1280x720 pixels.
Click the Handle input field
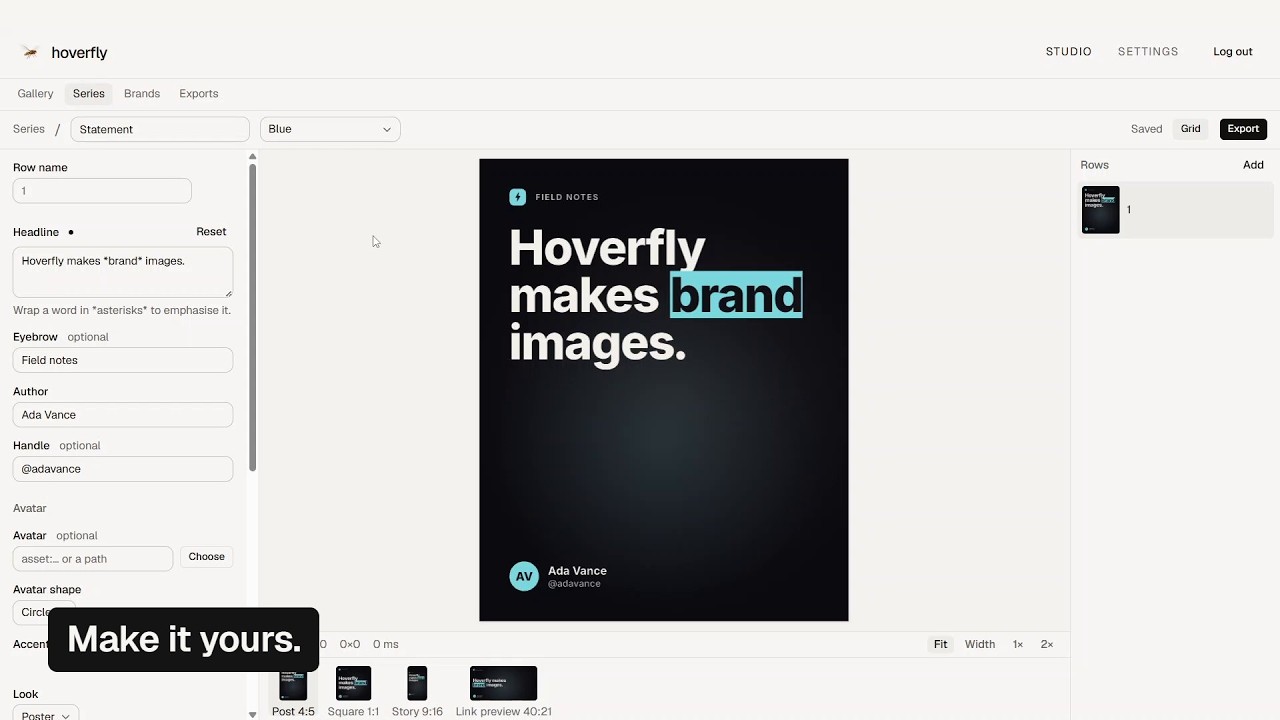click(123, 469)
